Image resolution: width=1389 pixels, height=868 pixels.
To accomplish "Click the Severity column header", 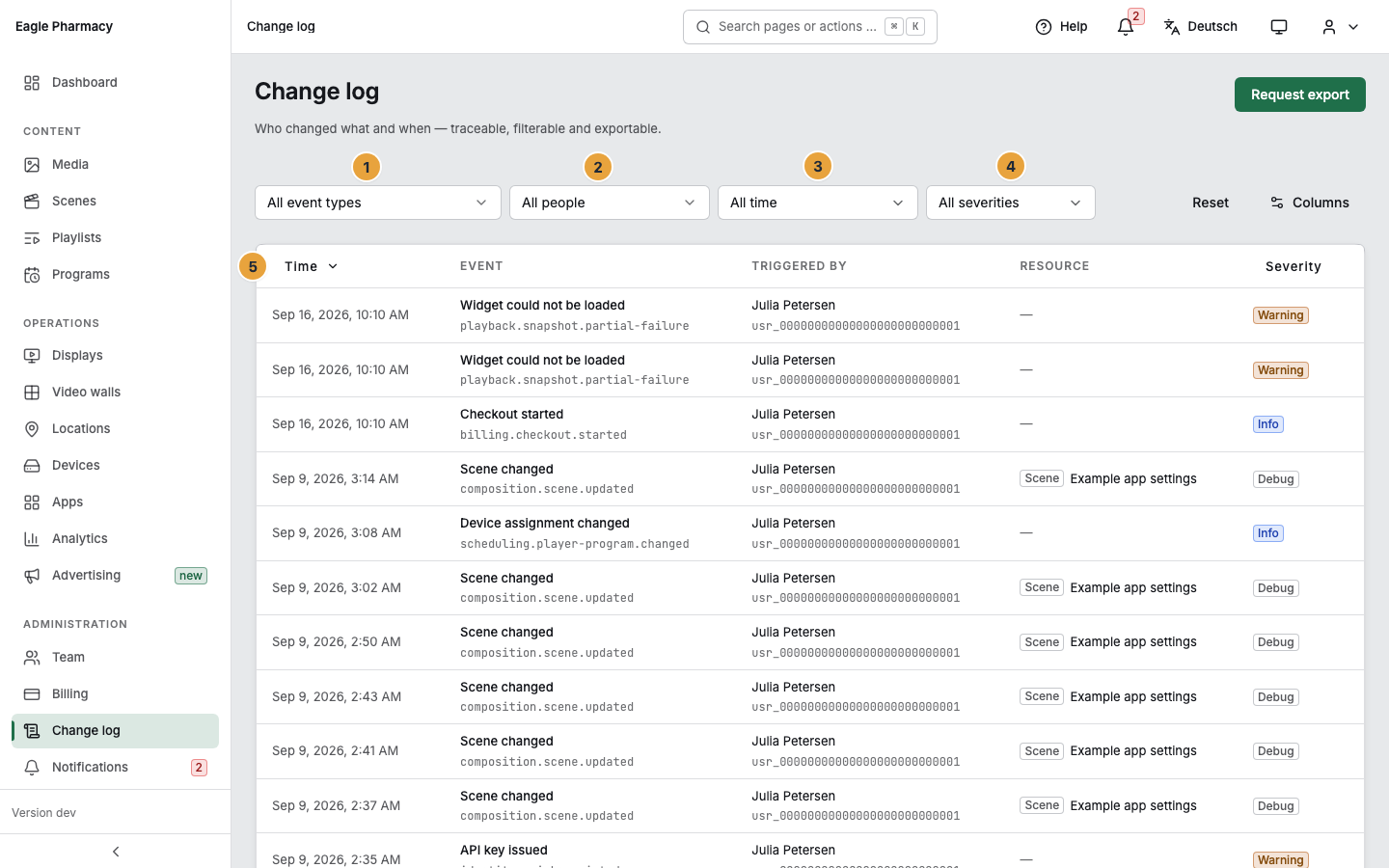I will coord(1294,266).
